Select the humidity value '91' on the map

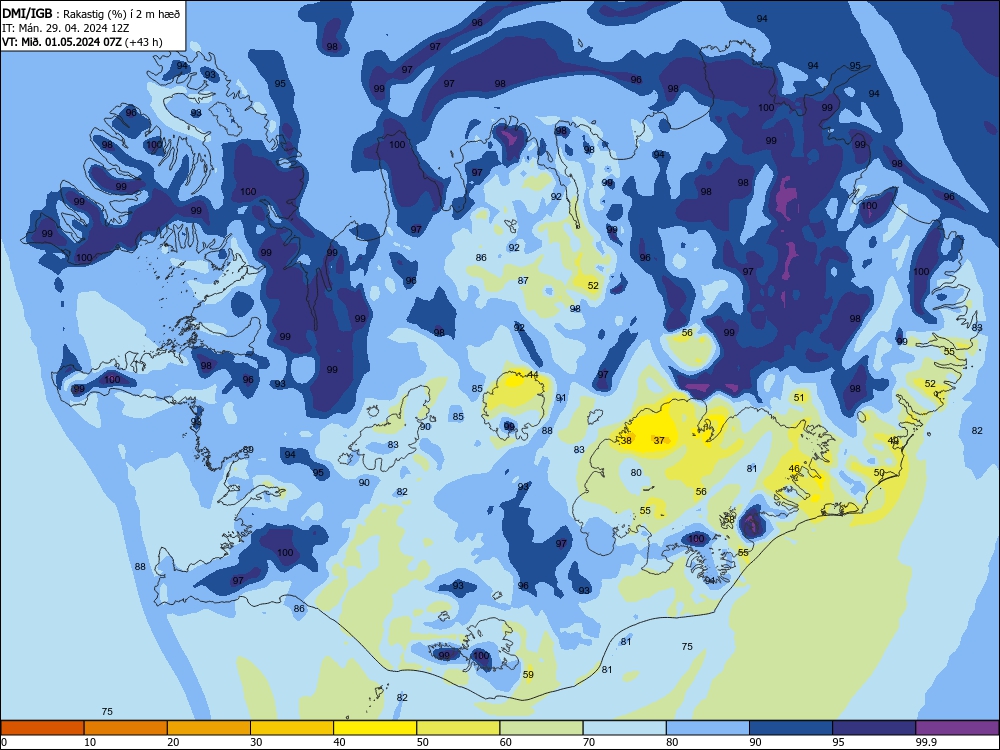point(561,397)
